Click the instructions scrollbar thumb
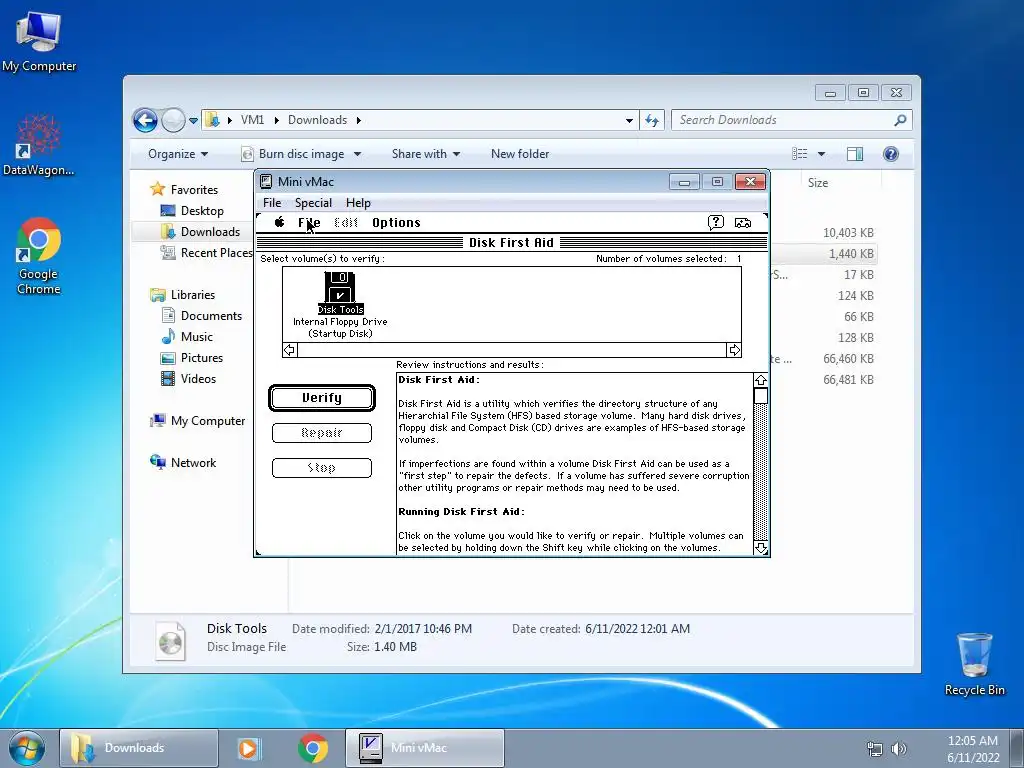Screen dimensions: 1024x768 pyautogui.click(x=761, y=396)
